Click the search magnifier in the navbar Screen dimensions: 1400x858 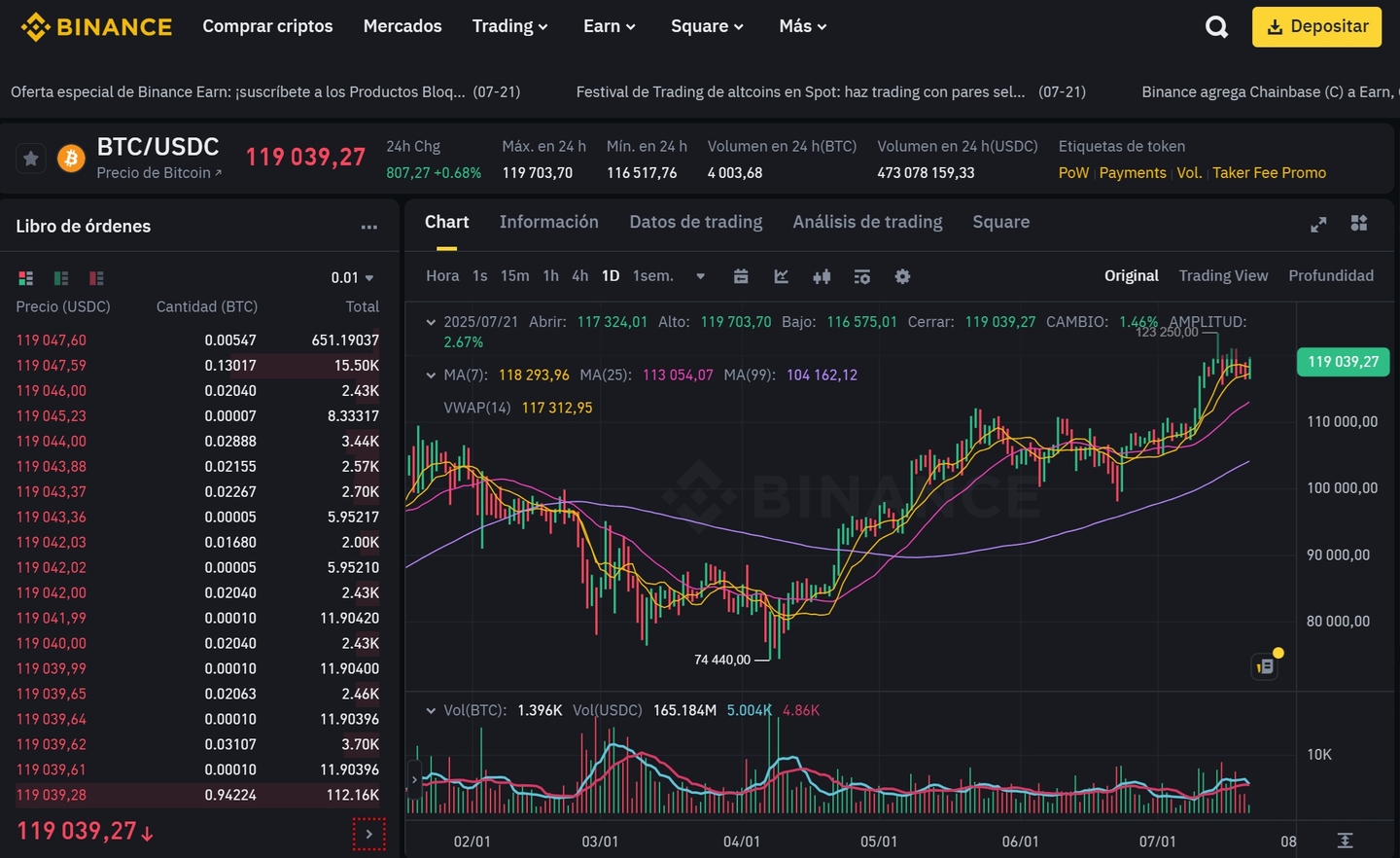point(1216,26)
